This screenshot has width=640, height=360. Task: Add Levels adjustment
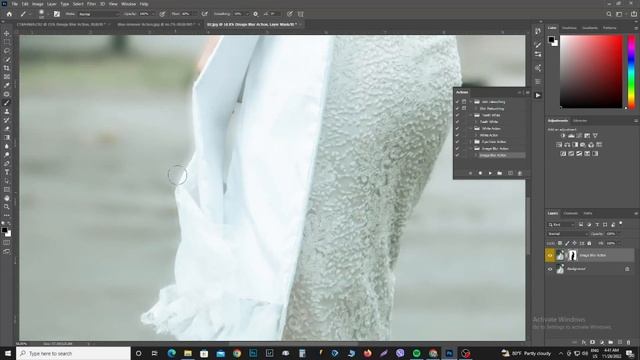571,136
